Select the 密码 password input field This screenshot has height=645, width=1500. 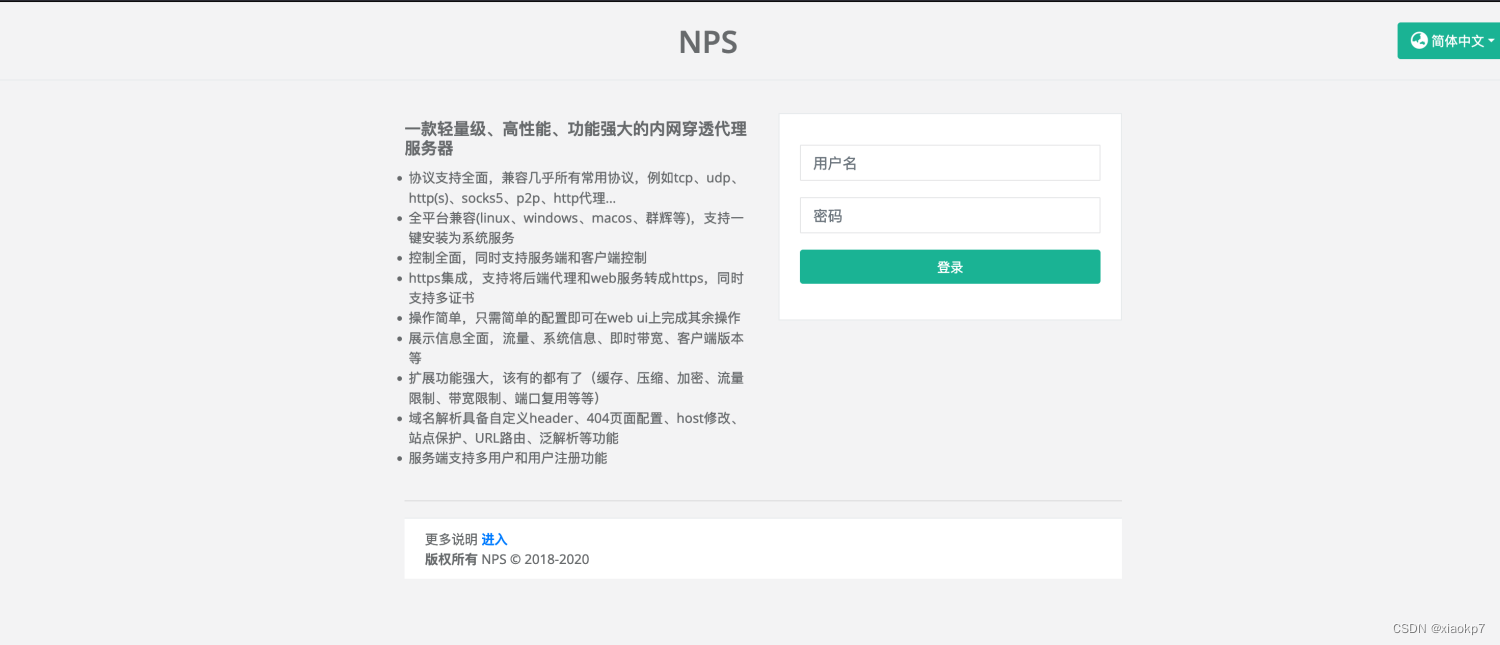[949, 215]
